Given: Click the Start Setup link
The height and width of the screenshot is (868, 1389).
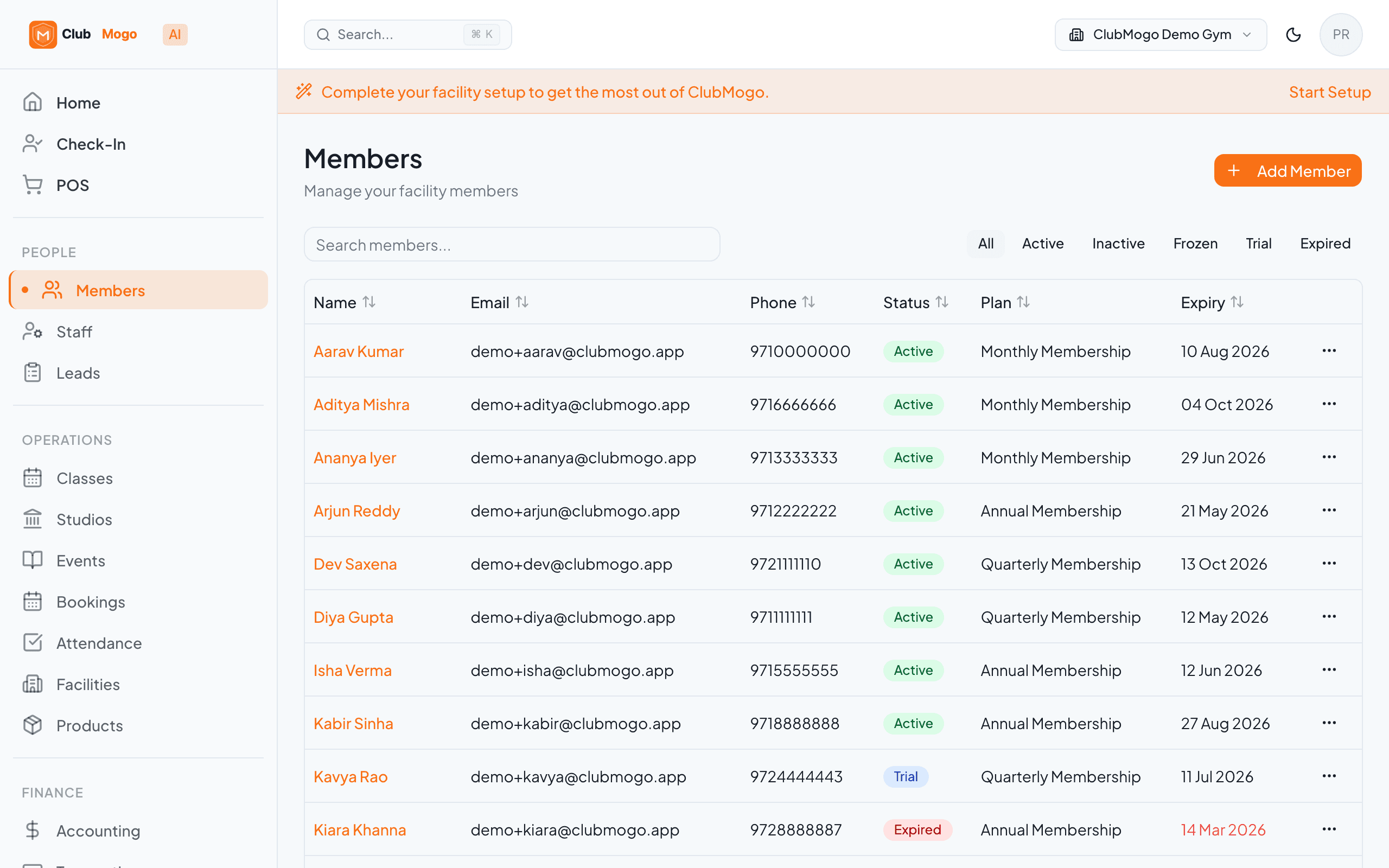Looking at the screenshot, I should tap(1329, 92).
